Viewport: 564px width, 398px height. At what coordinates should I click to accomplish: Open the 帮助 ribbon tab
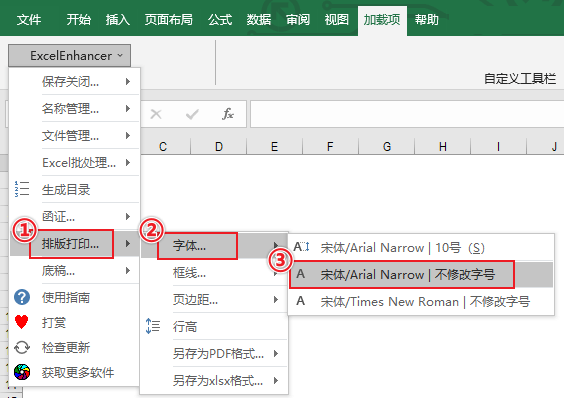(x=427, y=19)
